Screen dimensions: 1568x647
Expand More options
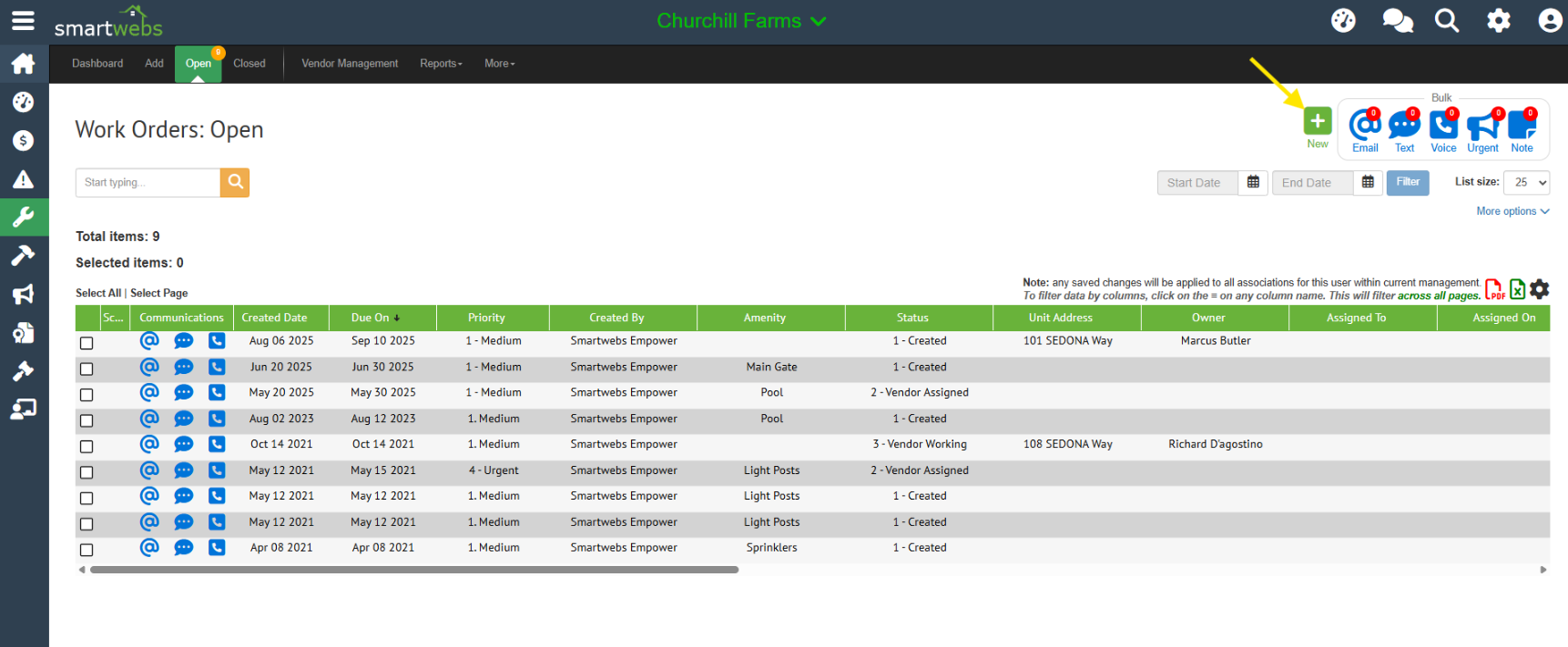(x=1512, y=211)
